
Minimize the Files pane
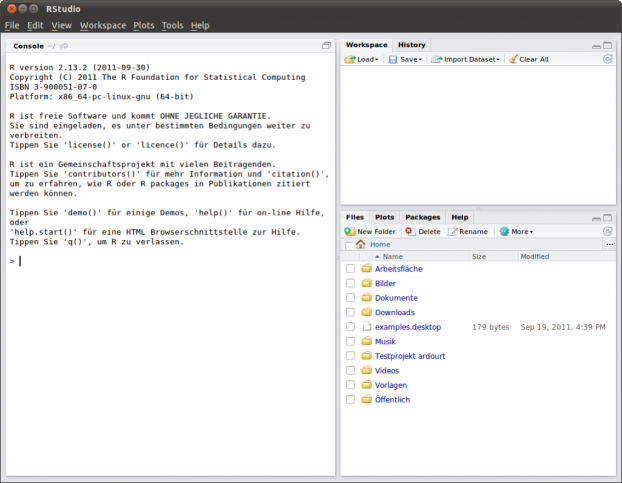pyautogui.click(x=596, y=218)
